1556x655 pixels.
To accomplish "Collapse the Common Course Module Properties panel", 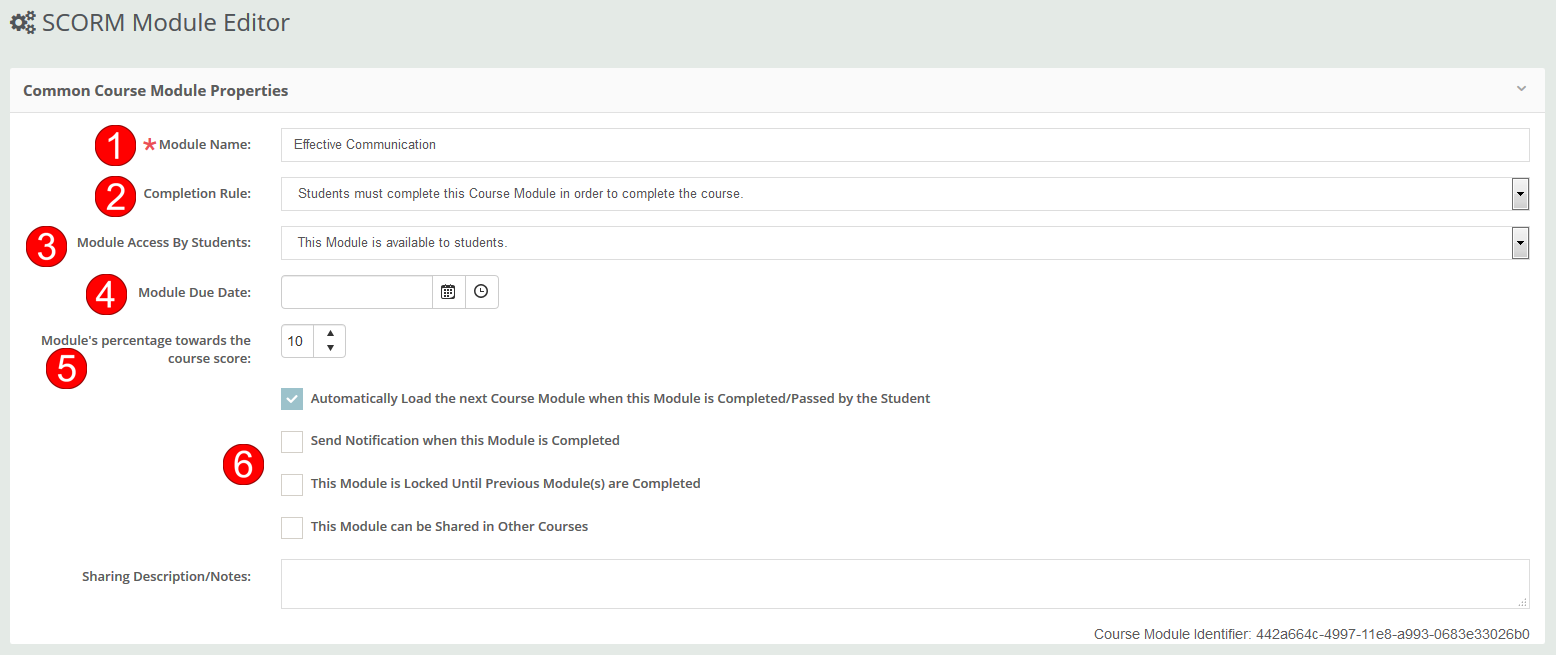I will tap(1521, 89).
